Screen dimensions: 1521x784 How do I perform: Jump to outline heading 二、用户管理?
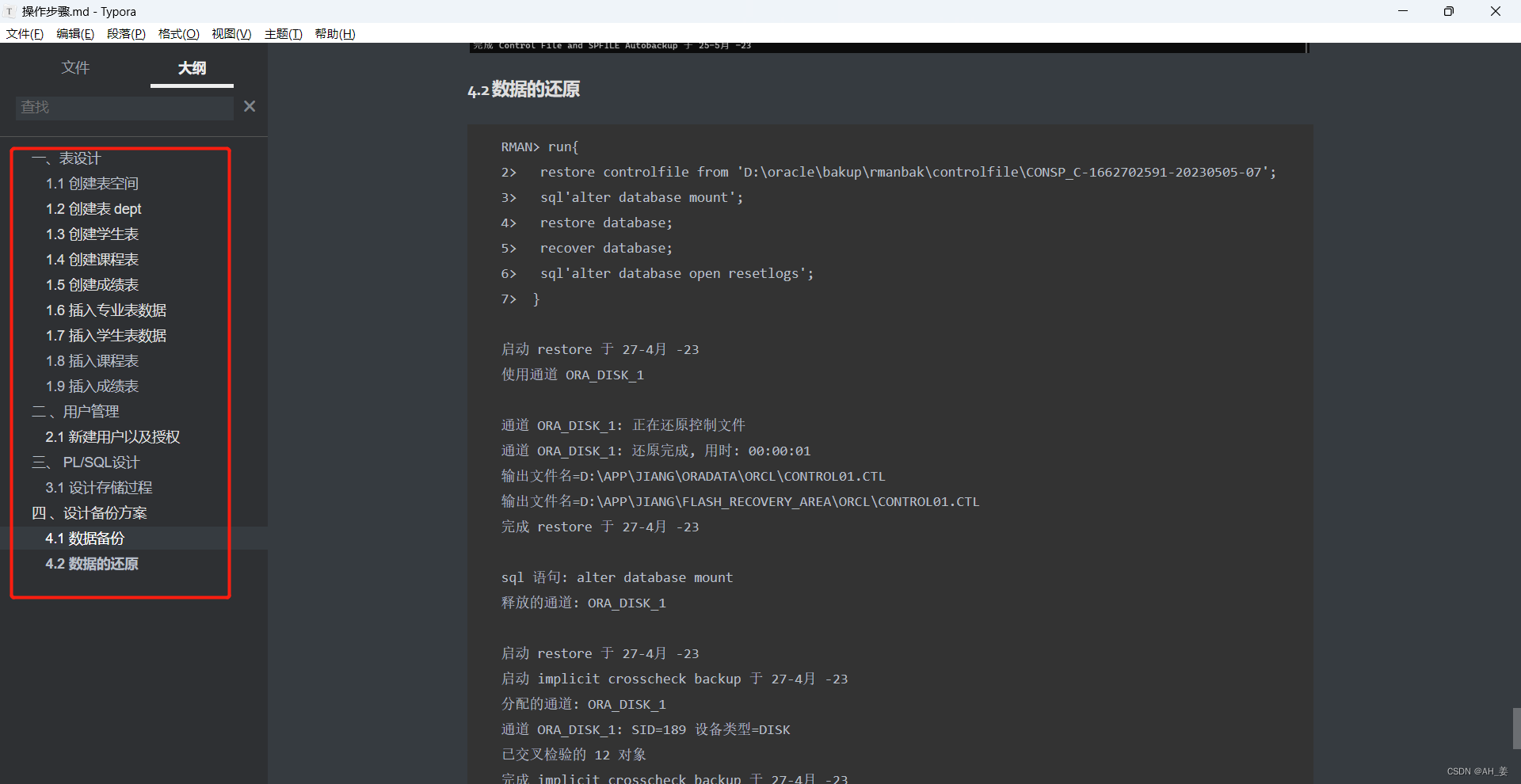tap(75, 412)
